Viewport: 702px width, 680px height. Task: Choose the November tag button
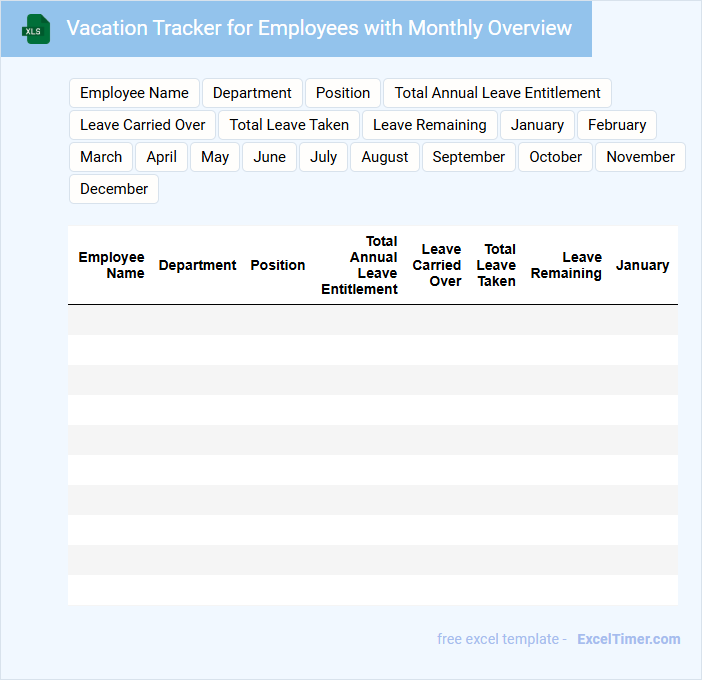click(x=641, y=157)
